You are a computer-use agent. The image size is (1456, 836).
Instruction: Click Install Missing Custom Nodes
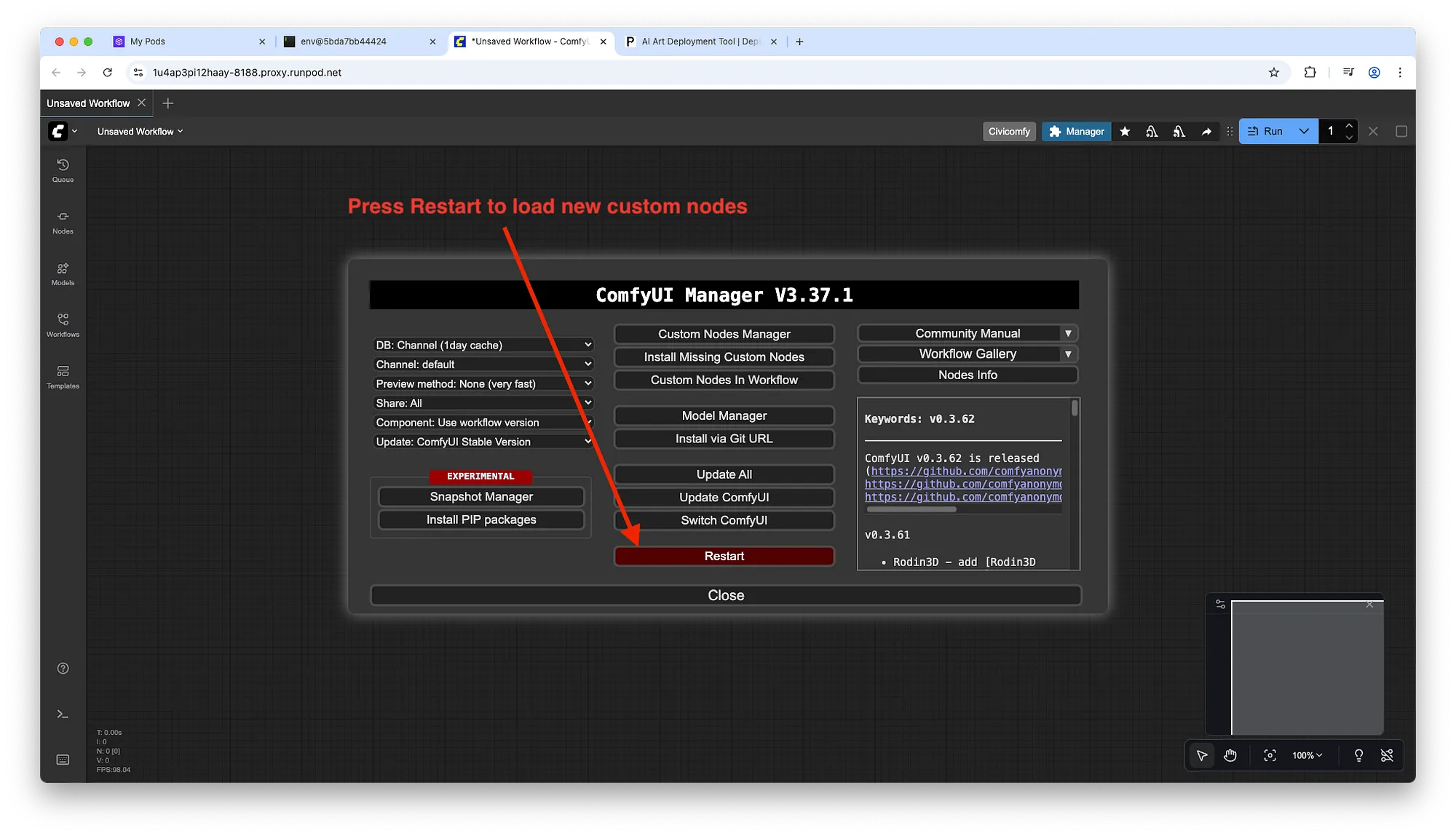724,357
